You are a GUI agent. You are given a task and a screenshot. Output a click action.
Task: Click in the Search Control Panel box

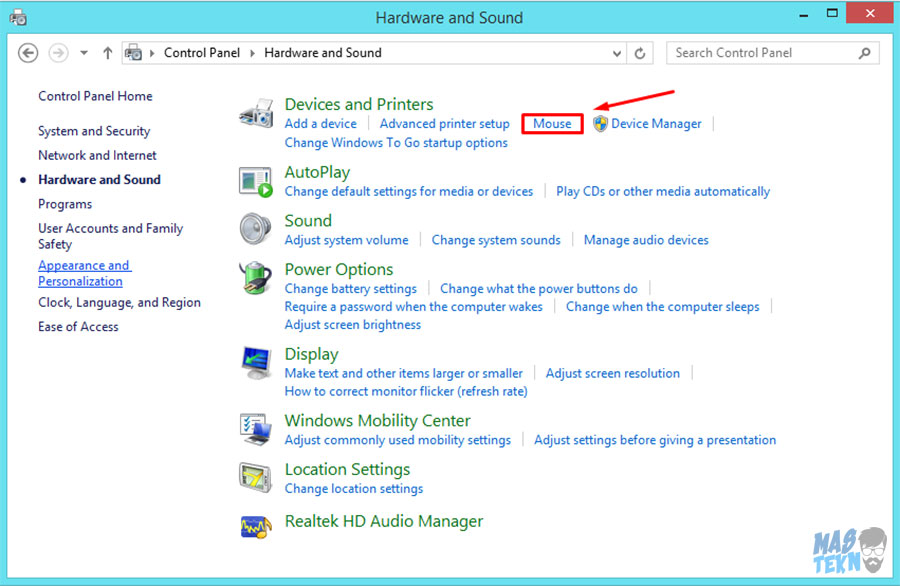760,53
